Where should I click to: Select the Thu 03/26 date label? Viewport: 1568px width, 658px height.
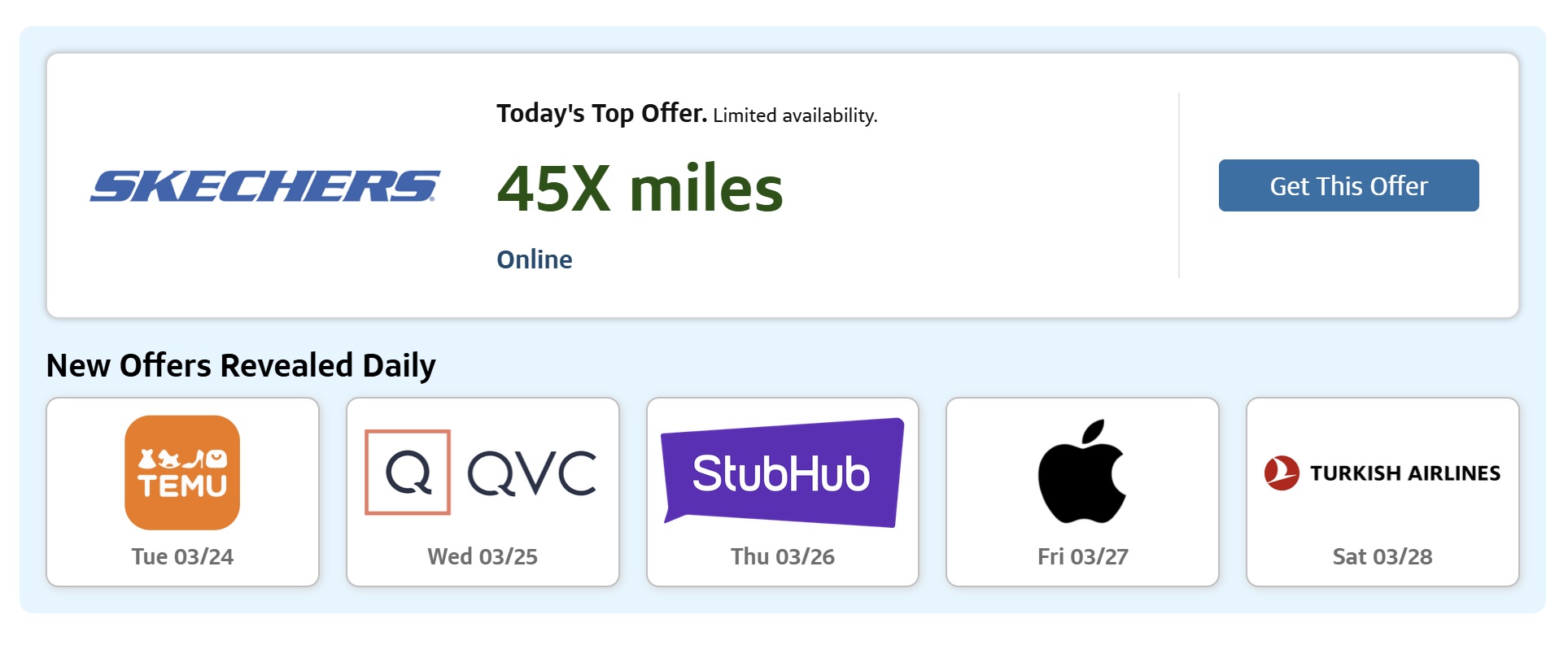point(782,556)
